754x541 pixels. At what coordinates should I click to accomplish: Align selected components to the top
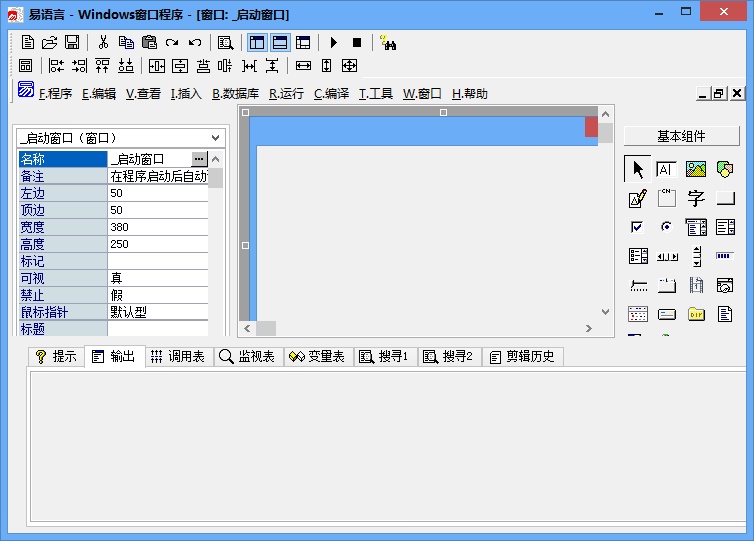(102, 65)
